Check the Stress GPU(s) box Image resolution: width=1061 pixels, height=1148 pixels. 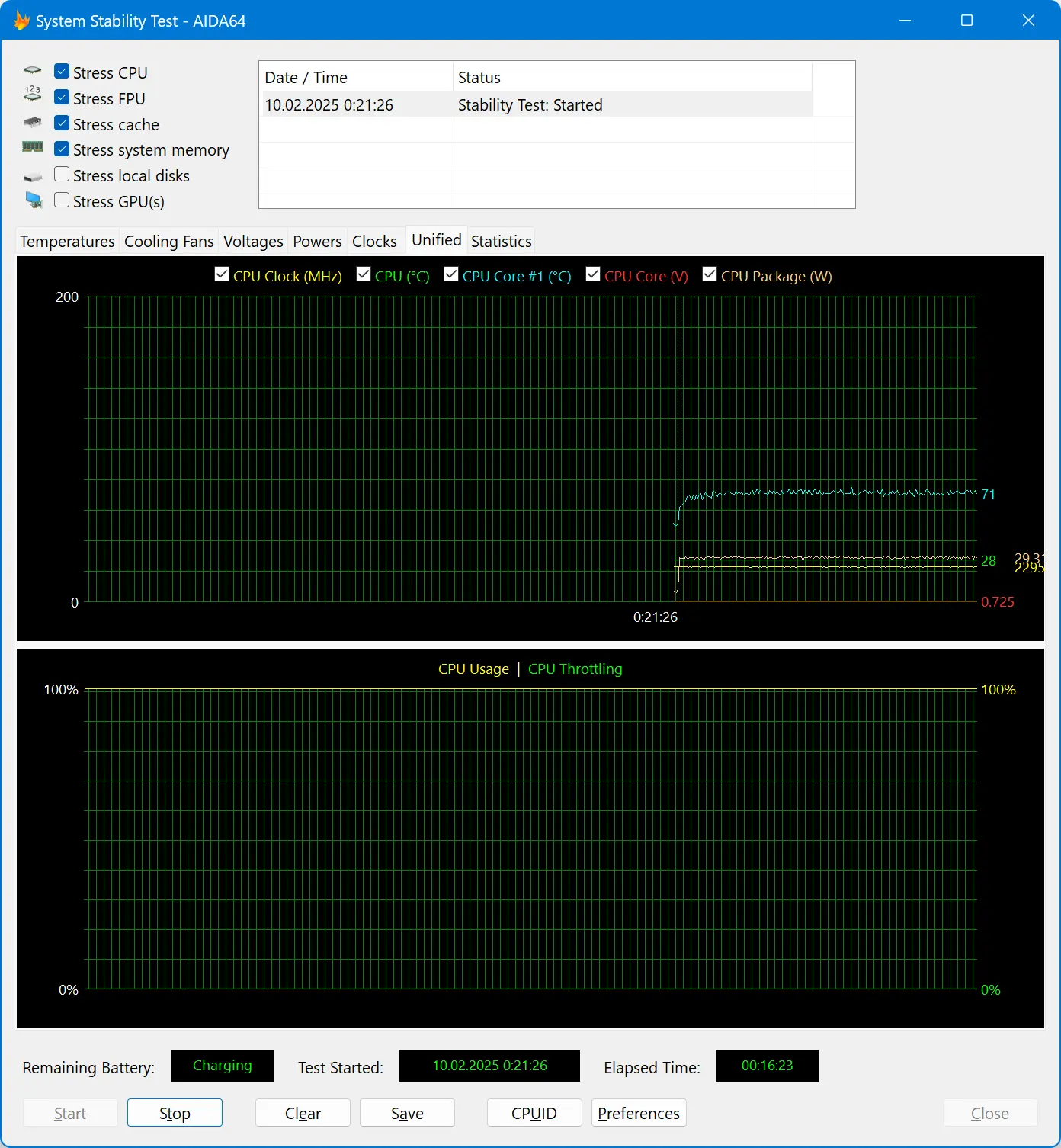click(x=62, y=200)
